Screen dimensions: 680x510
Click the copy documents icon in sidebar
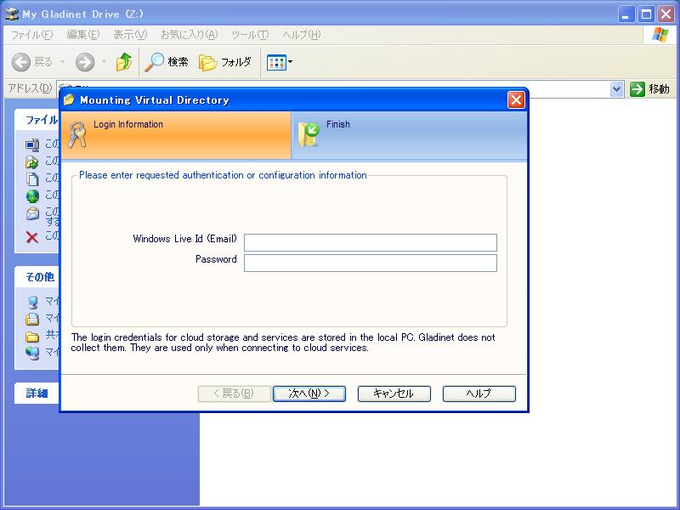click(x=33, y=179)
